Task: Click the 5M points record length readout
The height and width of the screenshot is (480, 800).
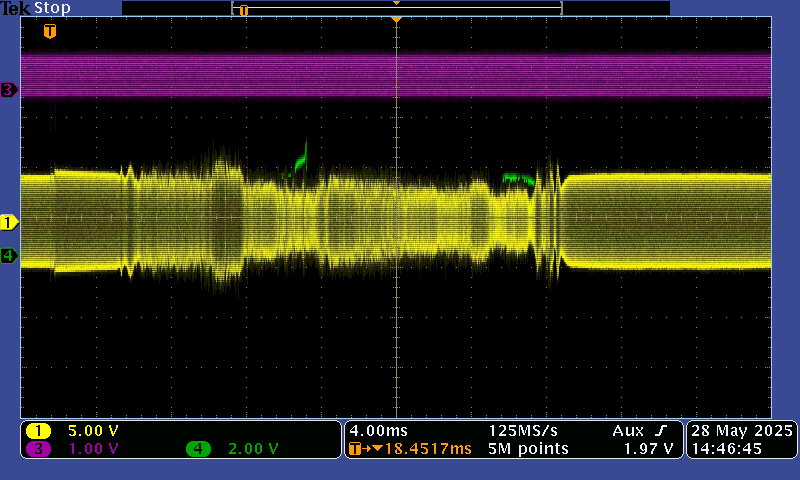Action: click(x=528, y=449)
